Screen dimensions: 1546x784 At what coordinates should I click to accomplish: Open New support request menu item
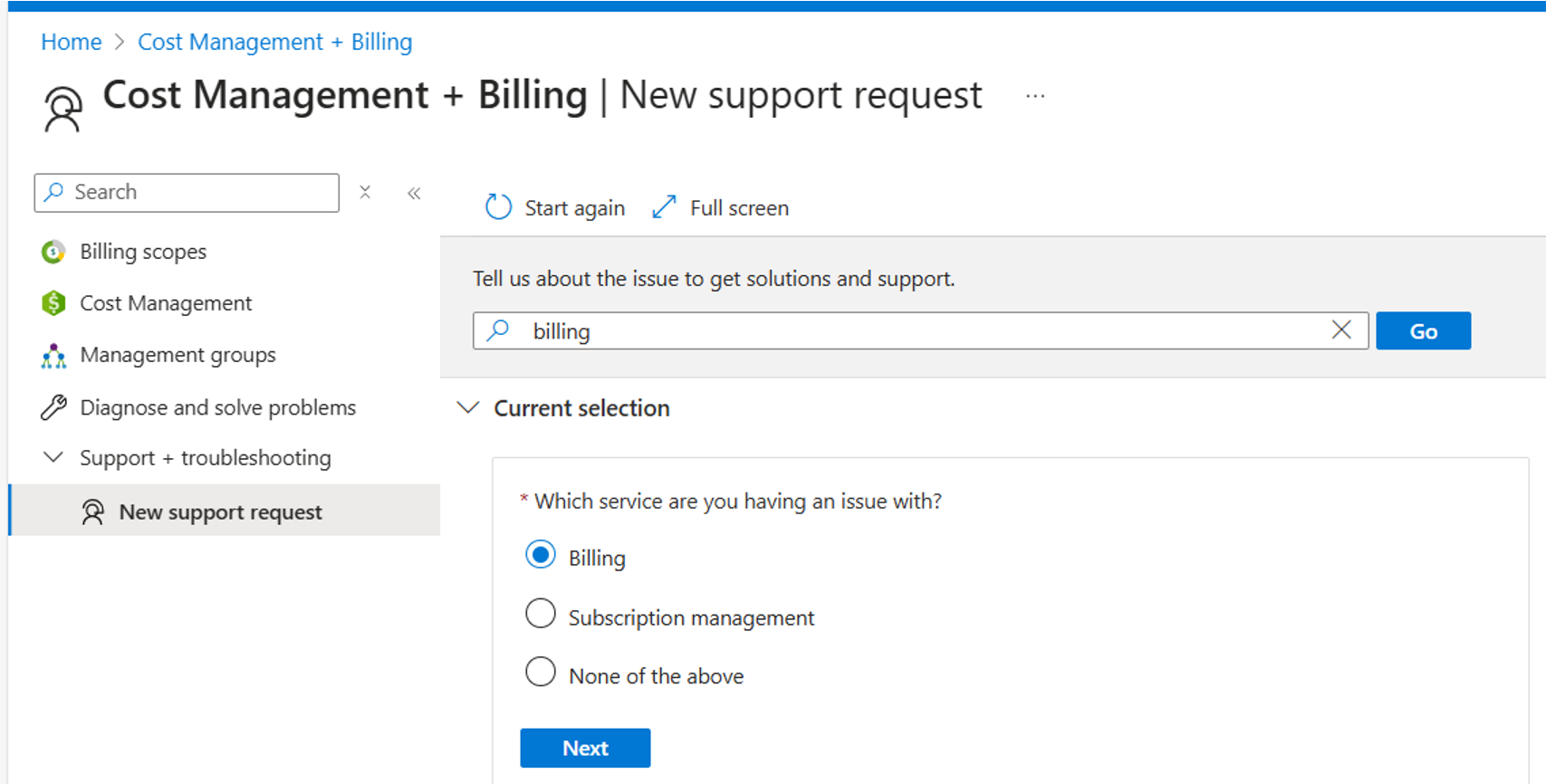(x=220, y=512)
